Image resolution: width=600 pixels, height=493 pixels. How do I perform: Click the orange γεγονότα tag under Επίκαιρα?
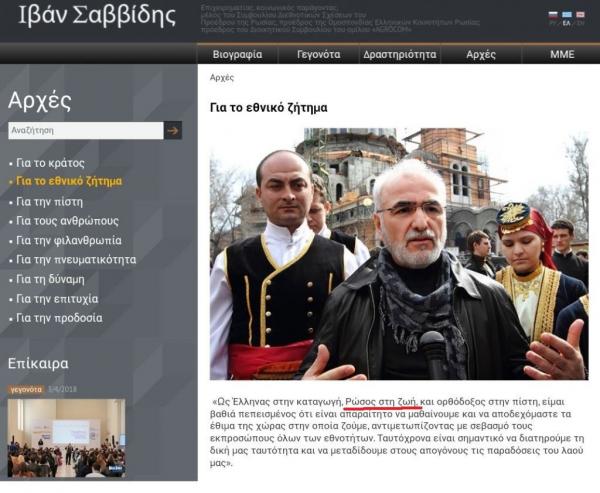tap(26, 388)
